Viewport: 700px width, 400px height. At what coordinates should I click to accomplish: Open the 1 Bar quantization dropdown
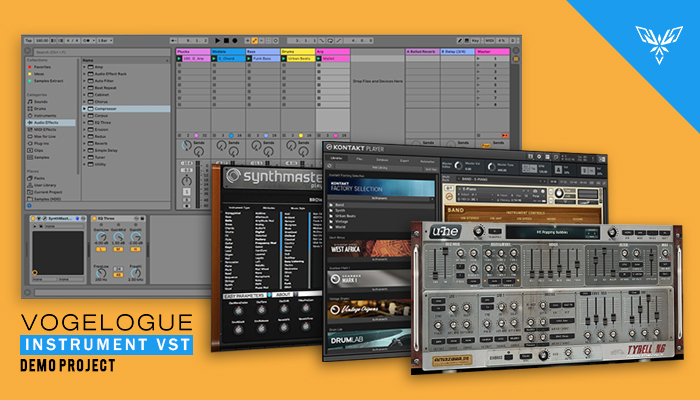[105, 41]
